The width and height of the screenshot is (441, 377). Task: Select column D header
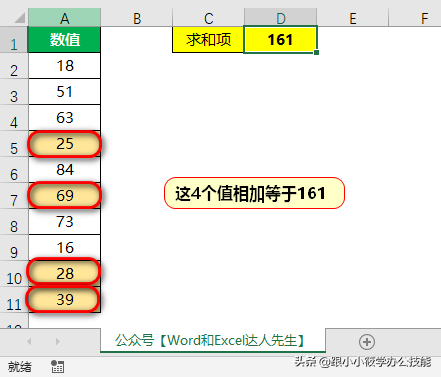point(281,18)
